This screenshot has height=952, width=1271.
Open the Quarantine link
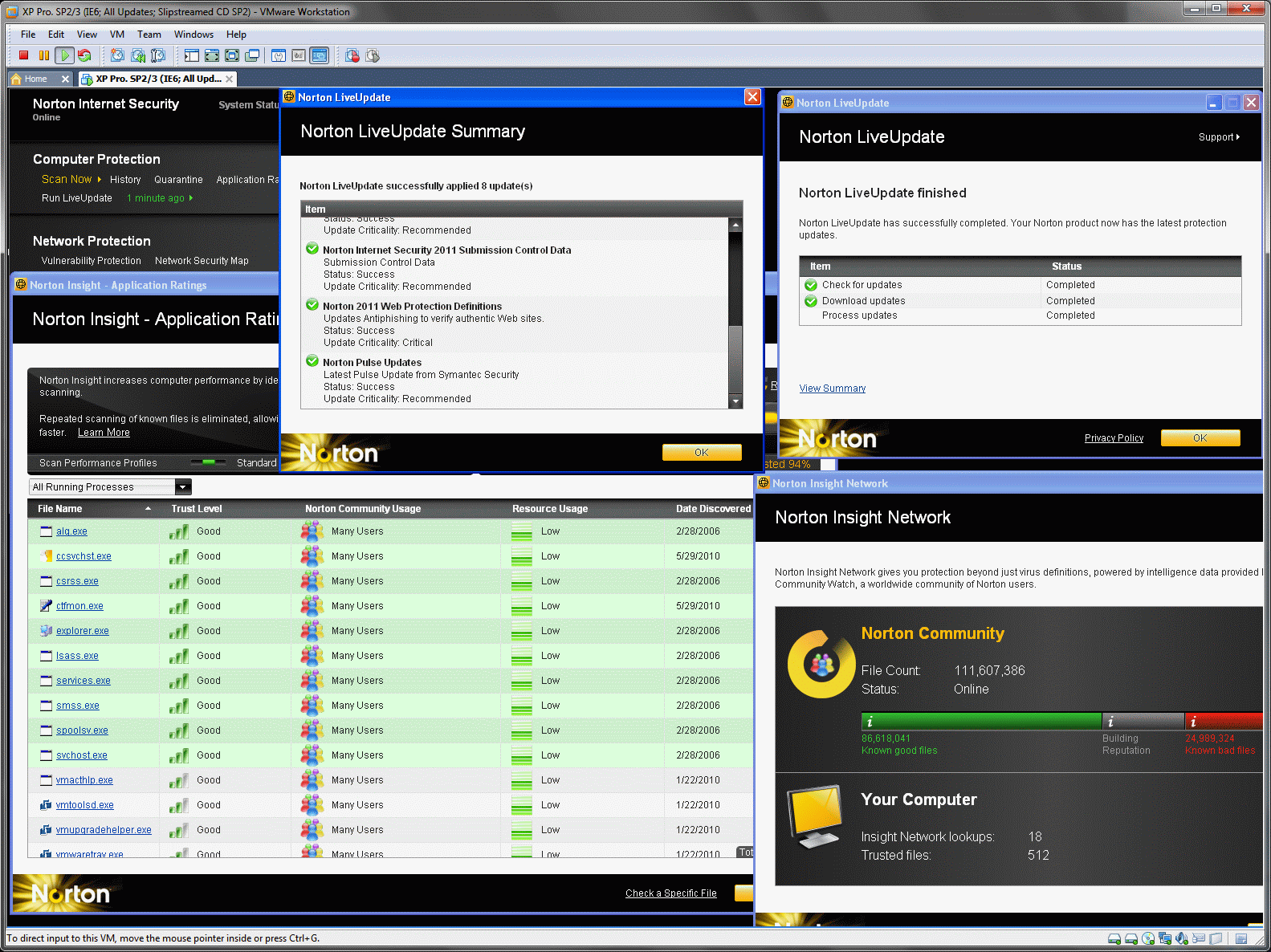(178, 180)
